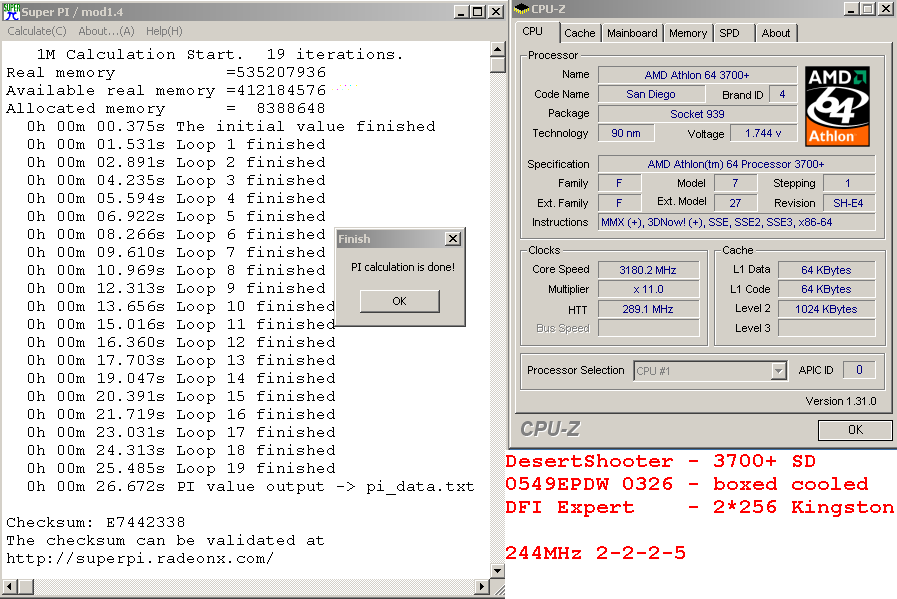The width and height of the screenshot is (897, 599).
Task: Click the red 244MHz 2-2-2-5 caption
Action: 595,553
